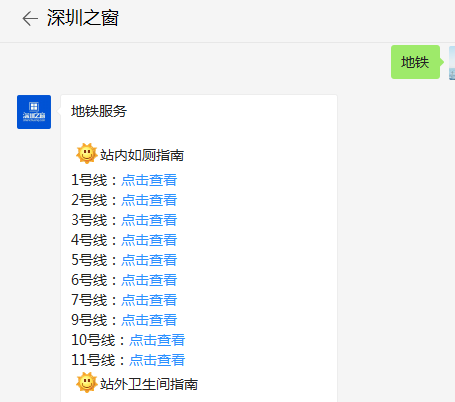
Task: Open the 点击查看 link for 10号线
Action: point(157,340)
